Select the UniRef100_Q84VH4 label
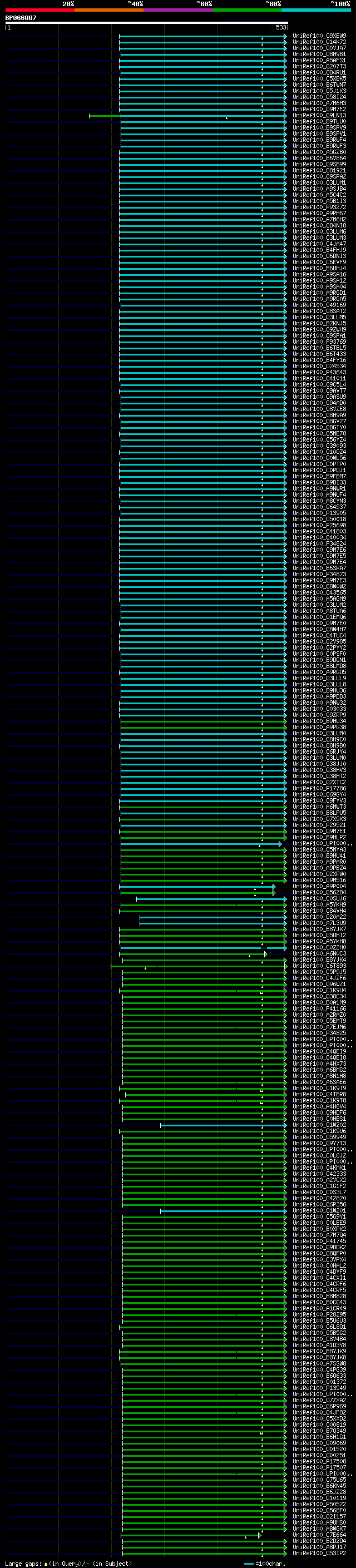This screenshot has height=1568, width=356. (319, 911)
